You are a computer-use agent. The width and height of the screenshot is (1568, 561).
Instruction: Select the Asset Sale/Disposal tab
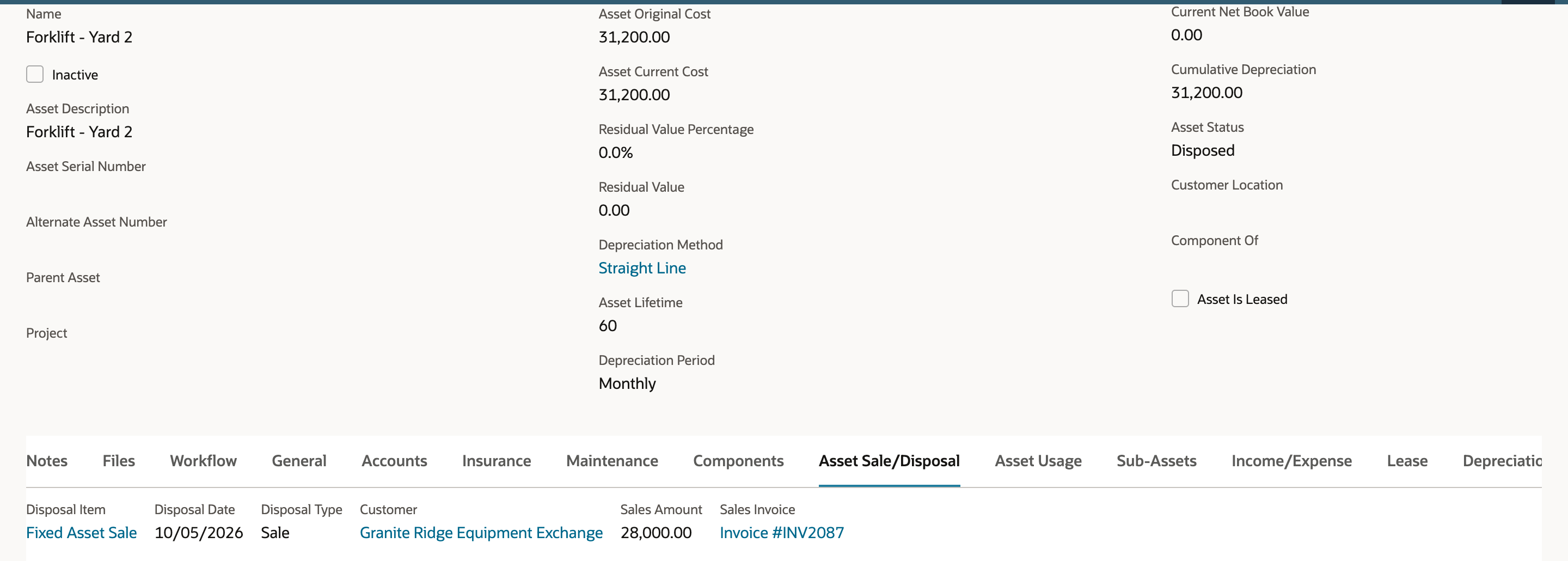889,461
